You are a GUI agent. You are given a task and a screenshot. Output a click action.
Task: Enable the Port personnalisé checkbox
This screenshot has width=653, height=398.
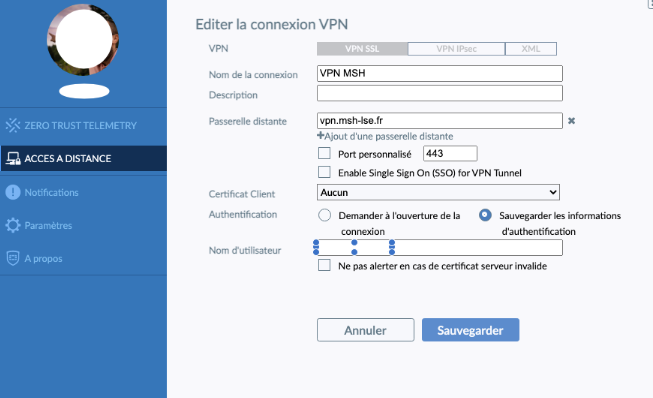coord(324,154)
